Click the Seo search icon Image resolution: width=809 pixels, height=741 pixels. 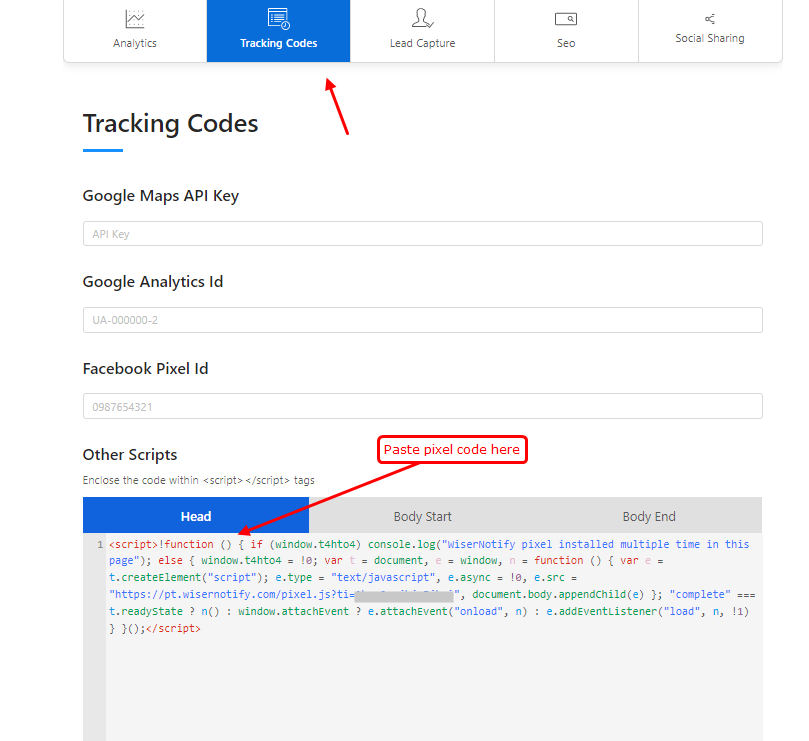(x=566, y=19)
